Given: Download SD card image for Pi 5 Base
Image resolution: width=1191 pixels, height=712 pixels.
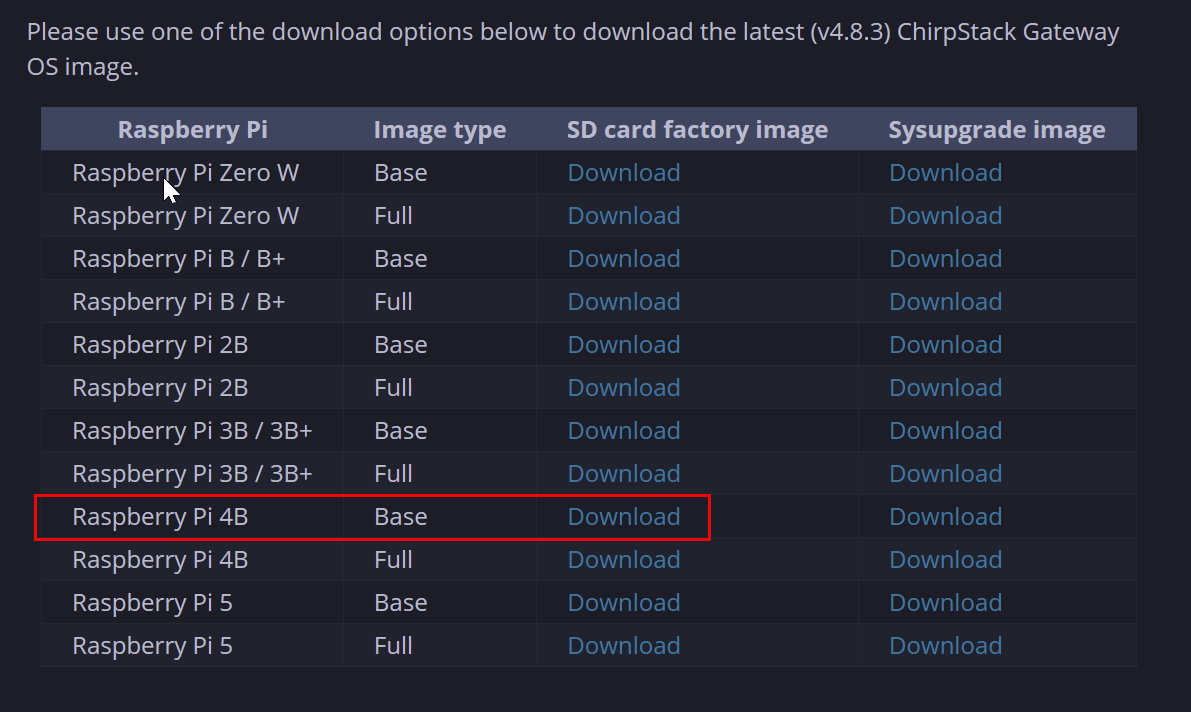Looking at the screenshot, I should [623, 603].
